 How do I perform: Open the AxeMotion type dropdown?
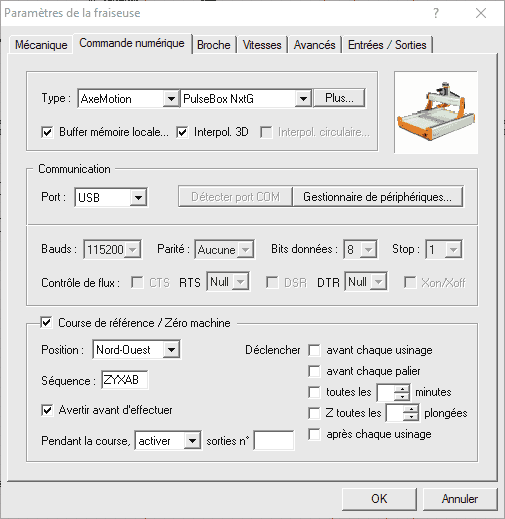click(171, 99)
